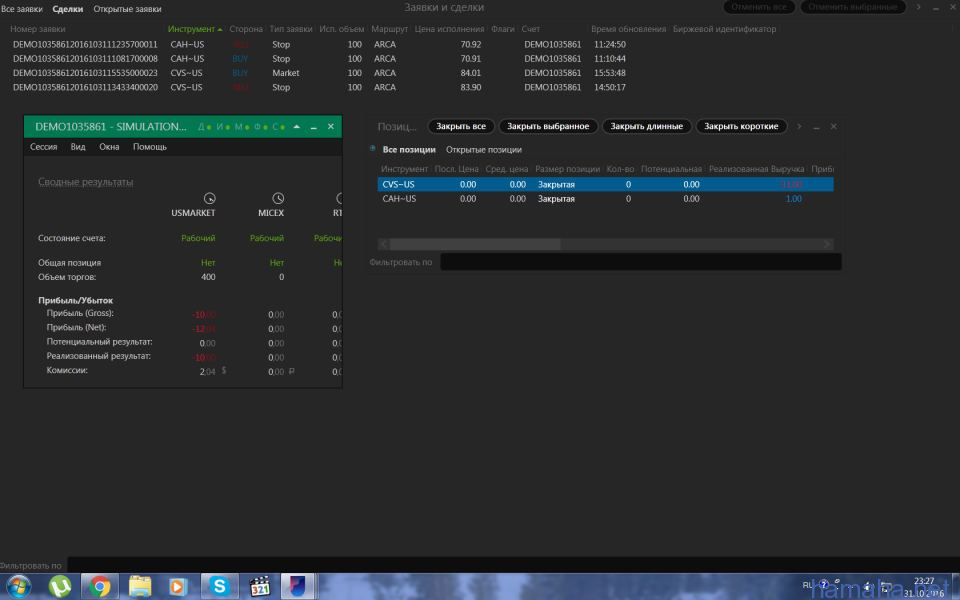Click execution price 84.01
Screen dimensions: 960x600
(471, 73)
